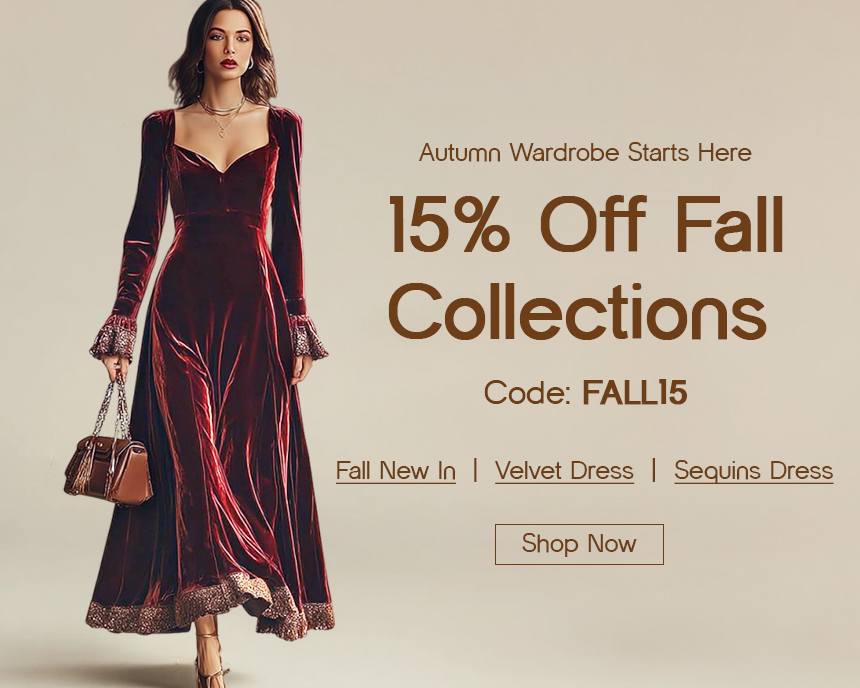Open the Velvet Dress link
The height and width of the screenshot is (688, 860).
click(564, 471)
